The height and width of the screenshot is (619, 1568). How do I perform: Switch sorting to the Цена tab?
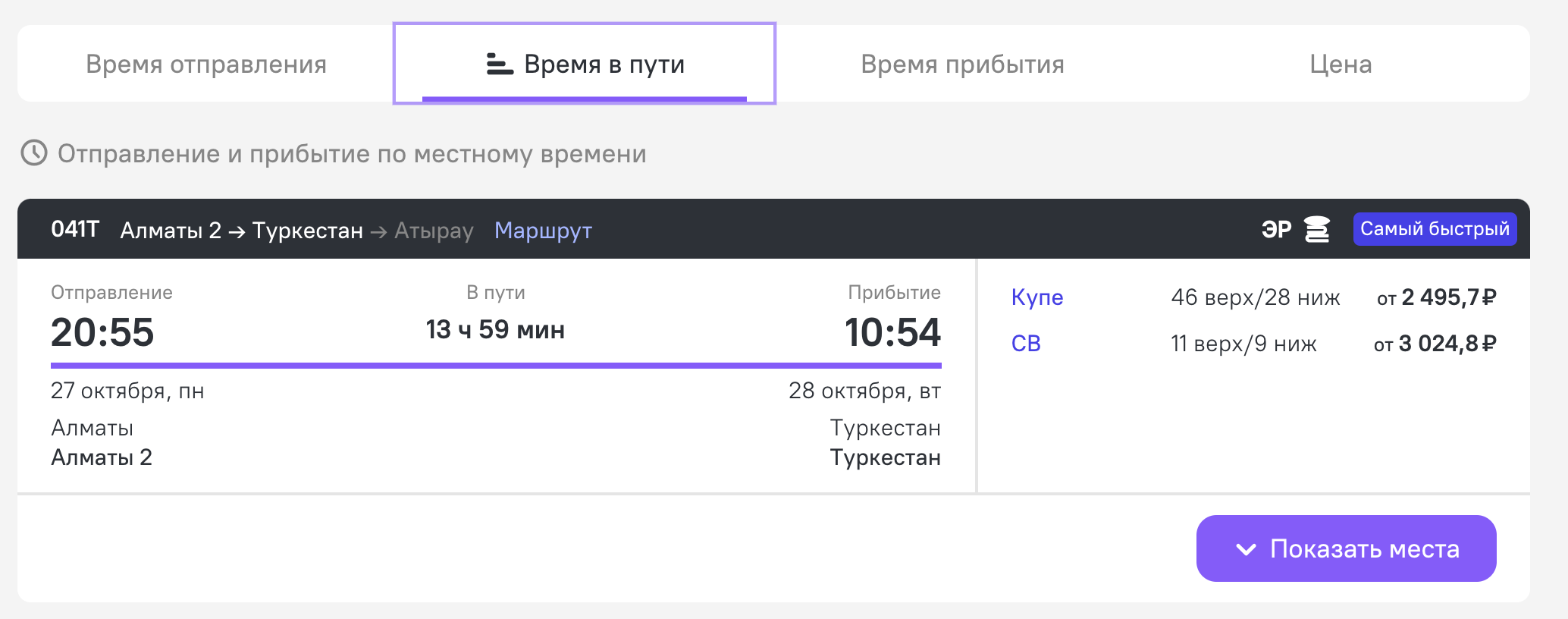[1340, 64]
